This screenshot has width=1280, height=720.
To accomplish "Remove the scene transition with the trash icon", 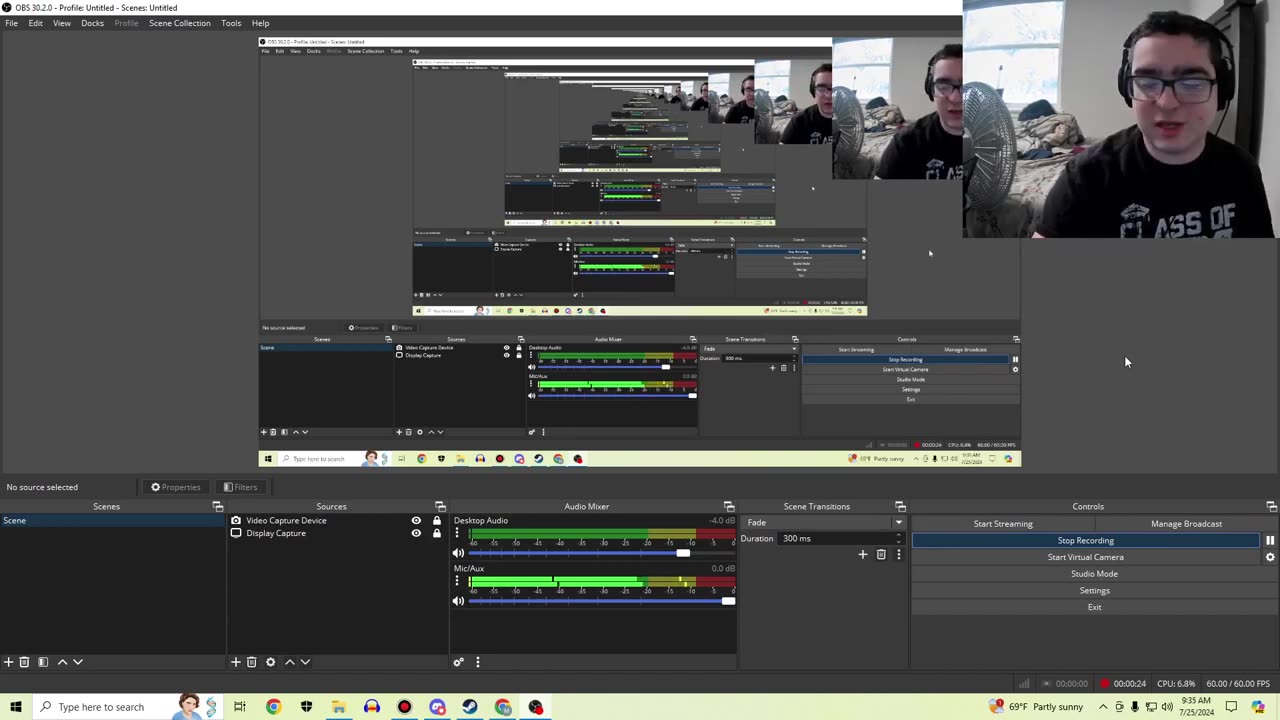I will 881,554.
